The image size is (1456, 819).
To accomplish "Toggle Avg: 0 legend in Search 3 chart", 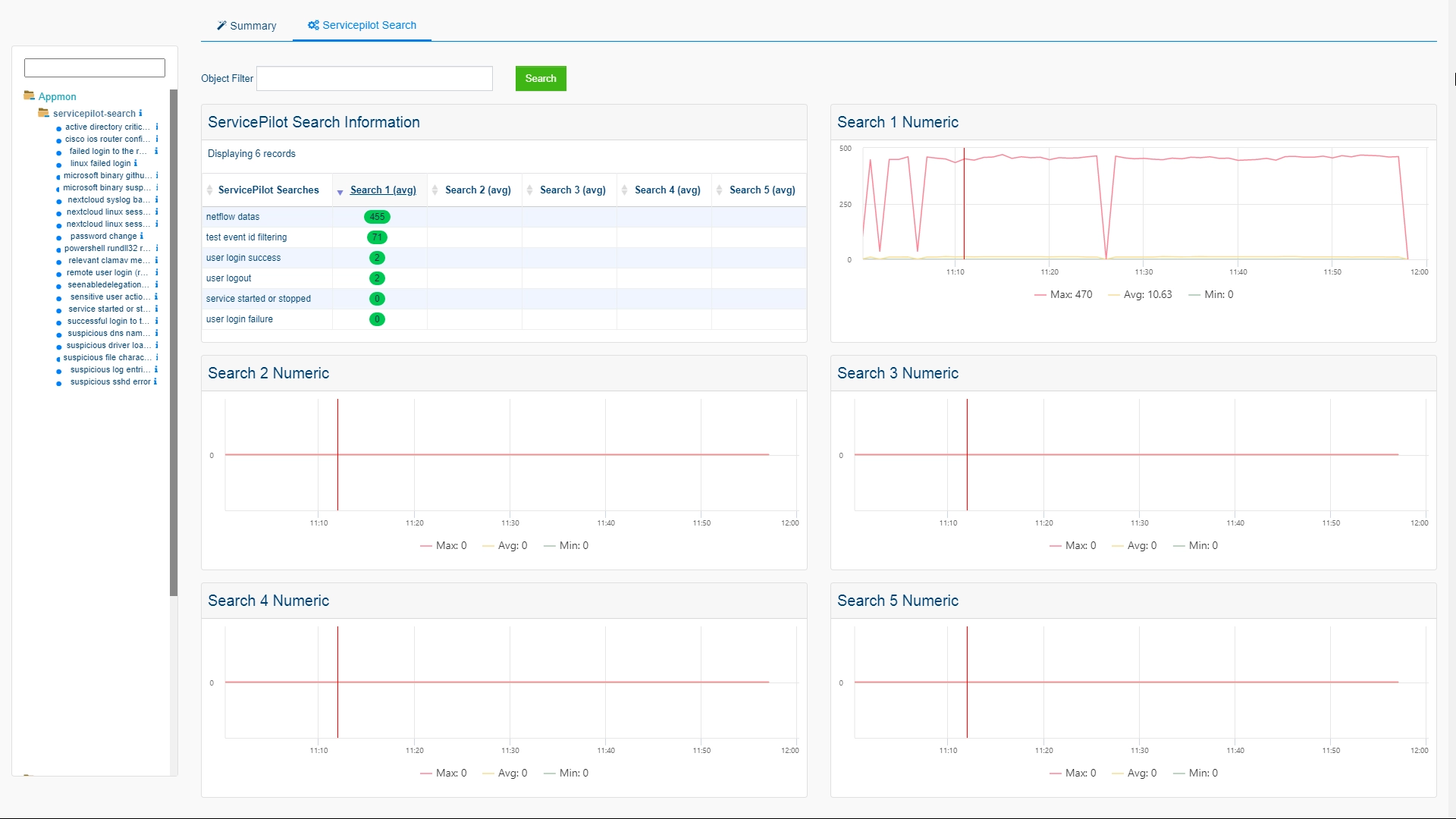I will pyautogui.click(x=1134, y=546).
